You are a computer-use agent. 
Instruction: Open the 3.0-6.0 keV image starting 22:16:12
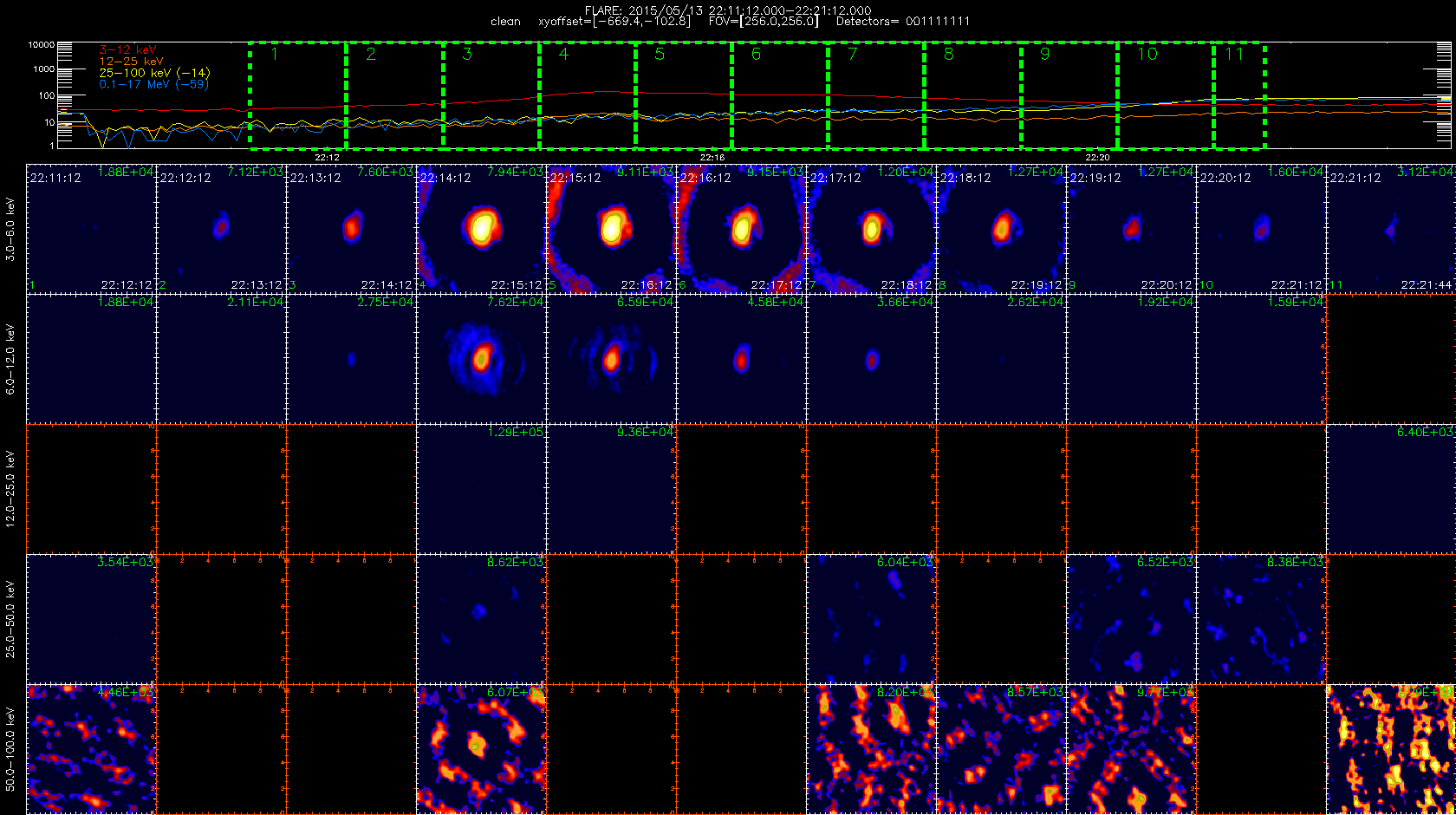click(741, 229)
